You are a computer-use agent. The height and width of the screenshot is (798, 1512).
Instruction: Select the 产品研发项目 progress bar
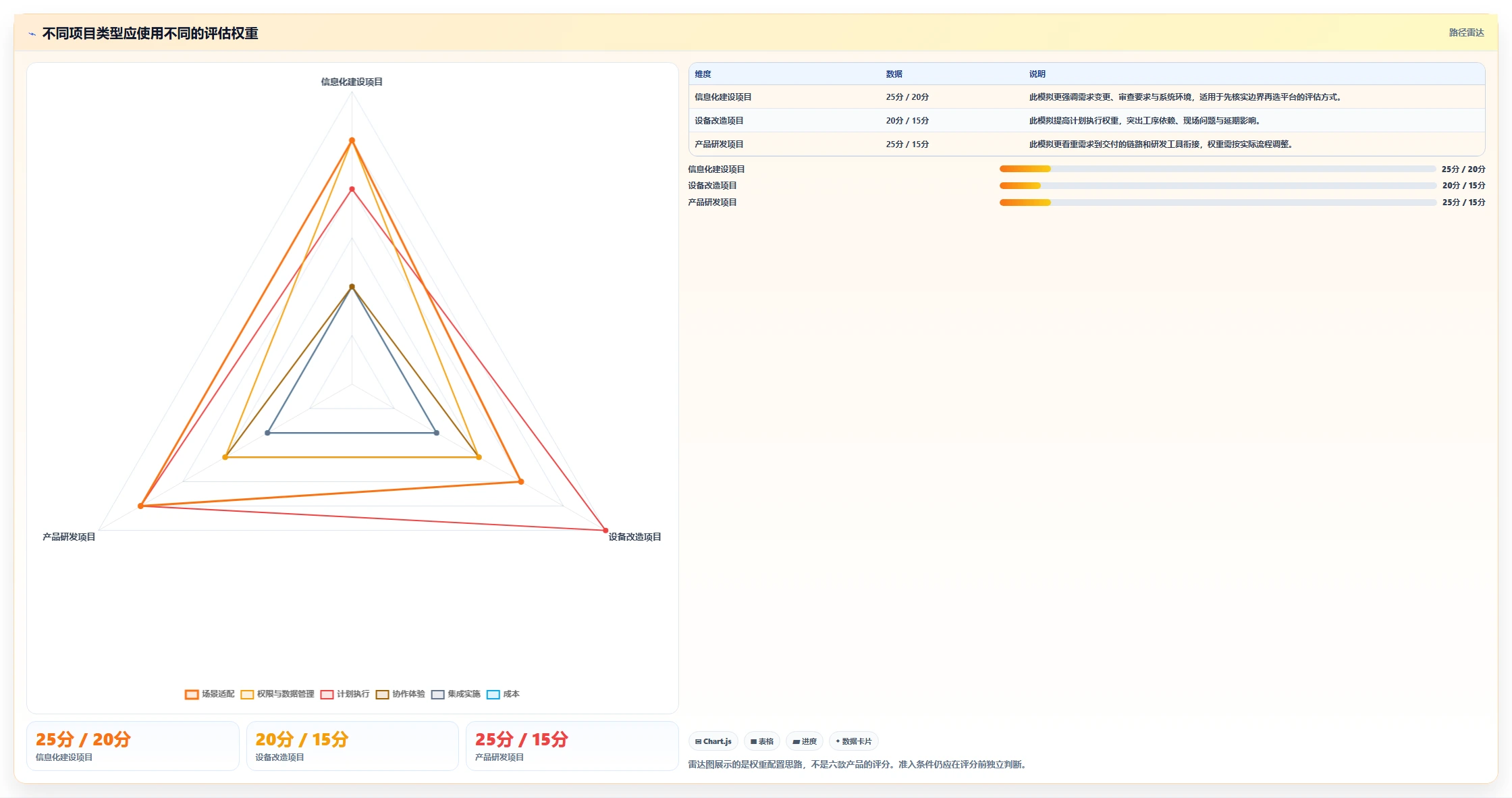(x=1218, y=203)
